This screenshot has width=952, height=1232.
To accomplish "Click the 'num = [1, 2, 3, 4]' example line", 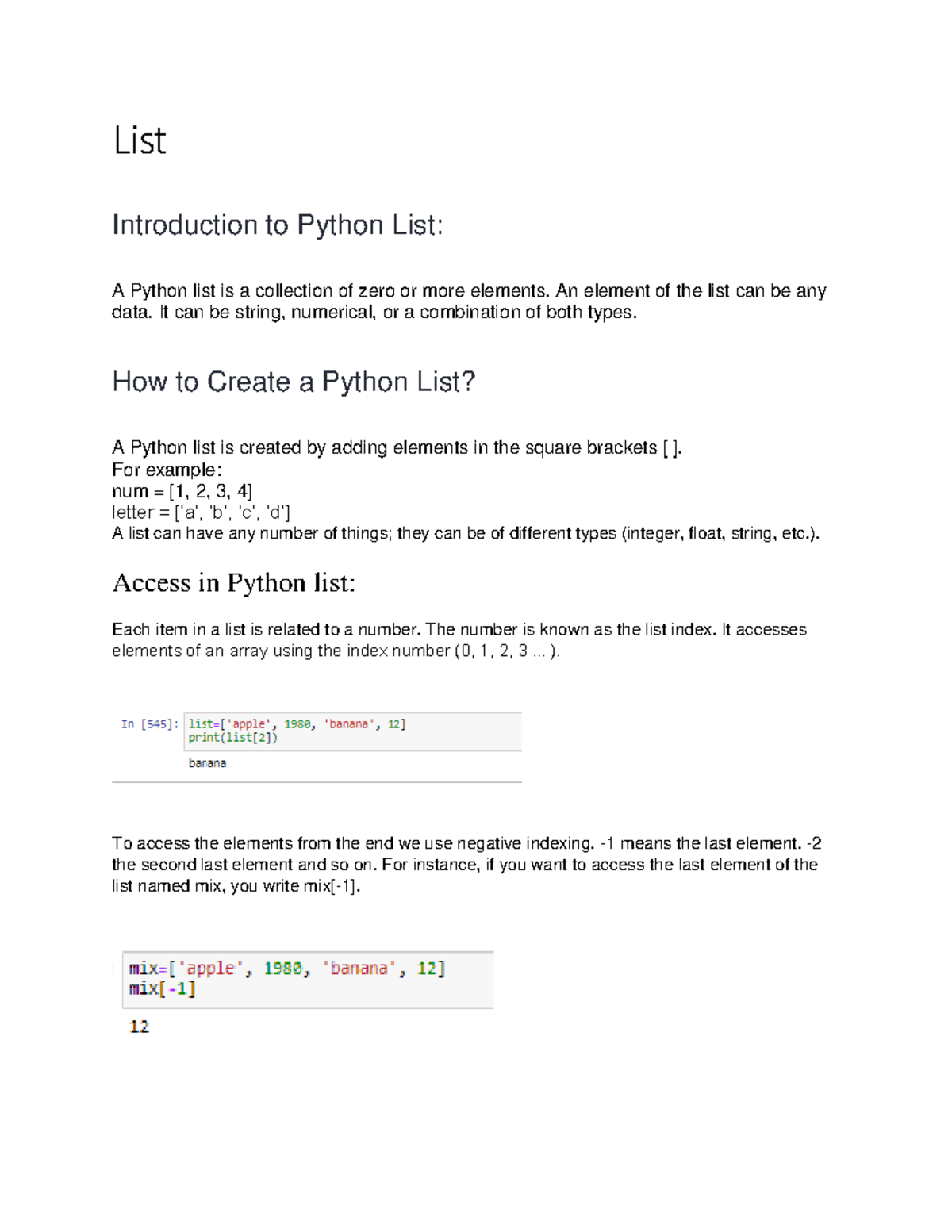I will (182, 491).
